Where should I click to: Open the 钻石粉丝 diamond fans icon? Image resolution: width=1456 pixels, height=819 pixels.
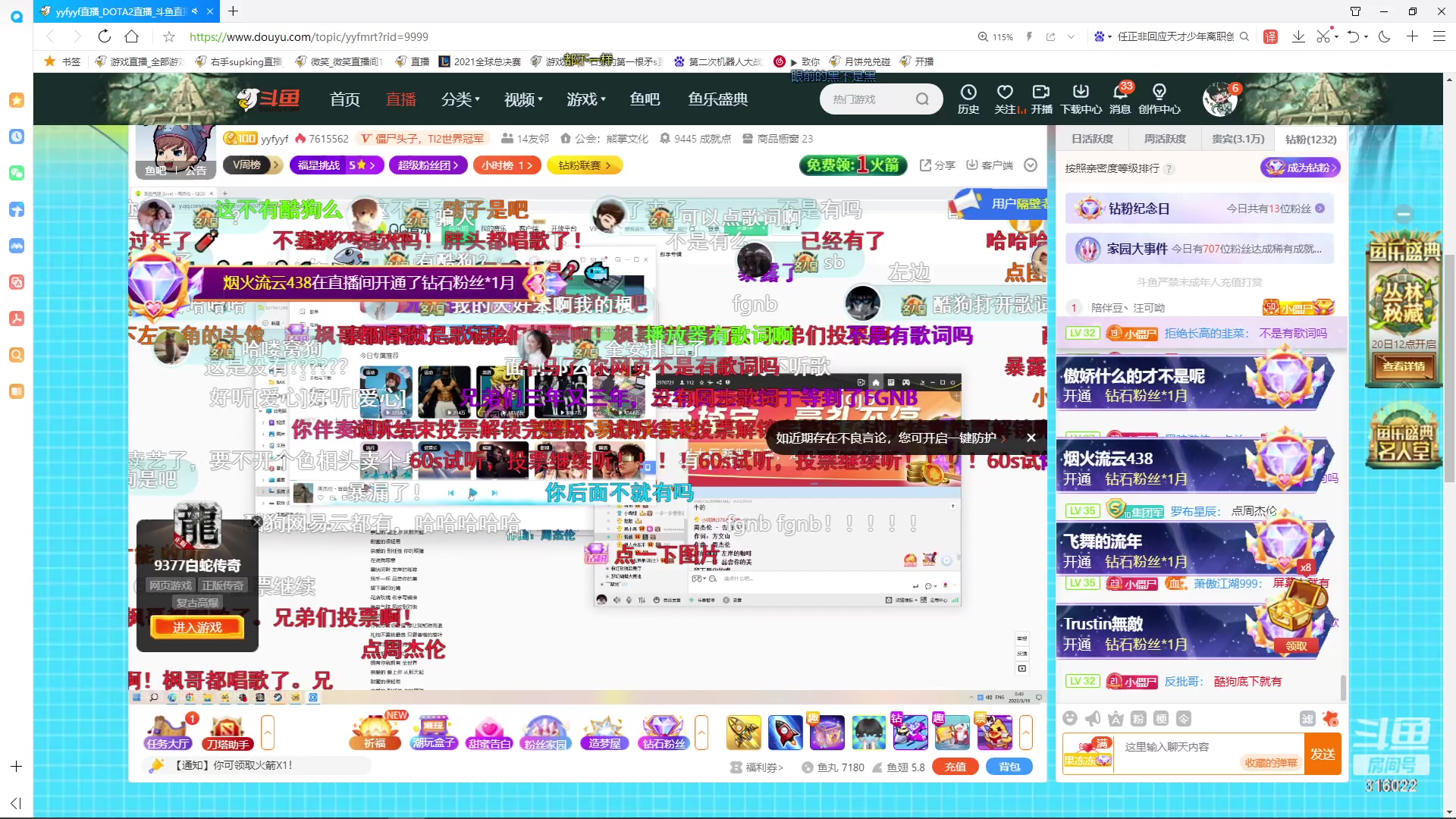[x=664, y=733]
